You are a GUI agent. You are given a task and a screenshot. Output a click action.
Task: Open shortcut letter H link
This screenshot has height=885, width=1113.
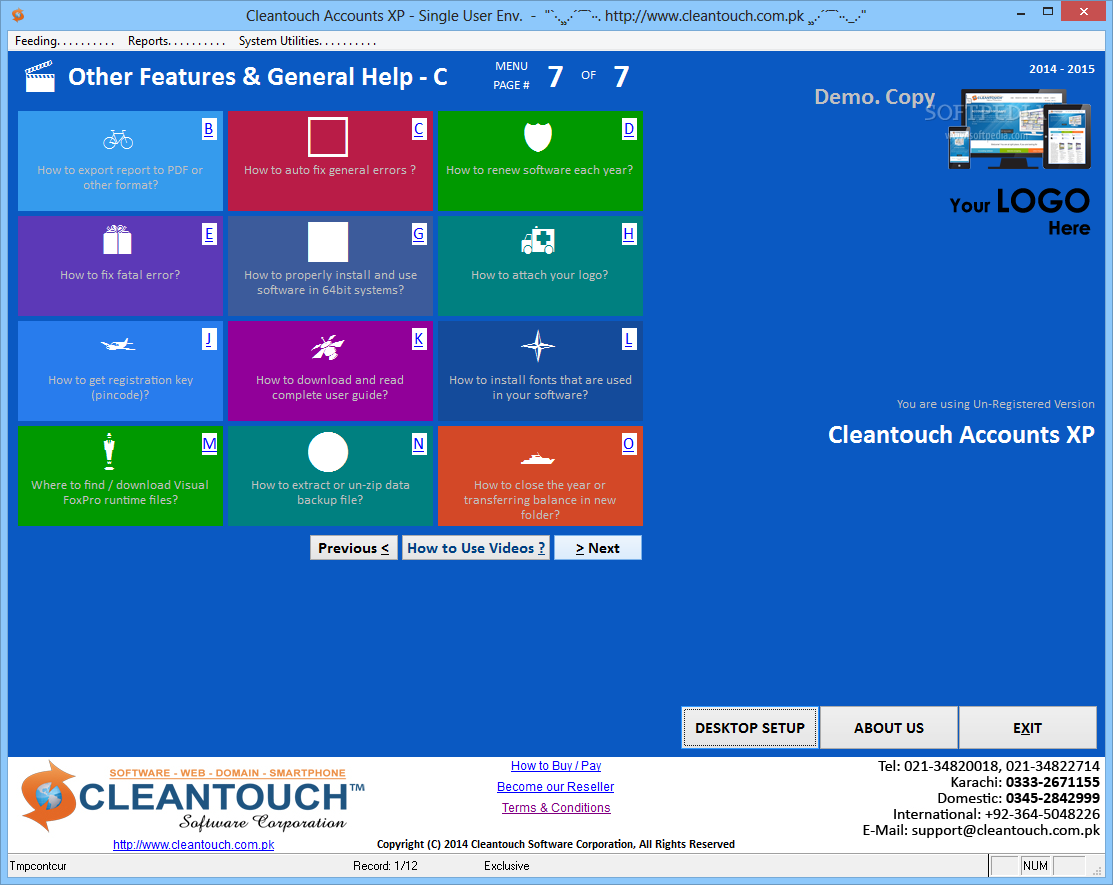(x=629, y=234)
